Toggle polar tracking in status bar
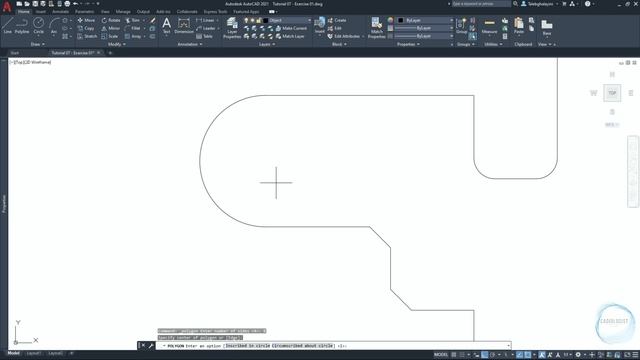Image resolution: width=640 pixels, height=360 pixels. point(493,355)
